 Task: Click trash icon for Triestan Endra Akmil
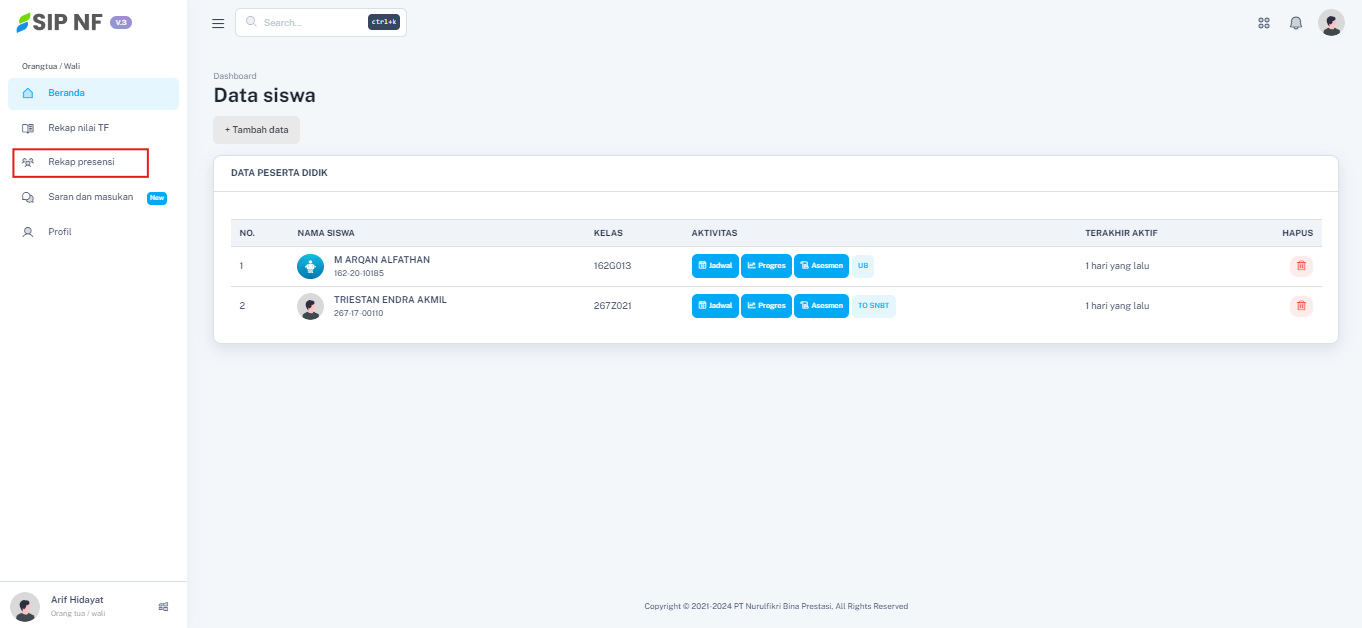(x=1301, y=306)
